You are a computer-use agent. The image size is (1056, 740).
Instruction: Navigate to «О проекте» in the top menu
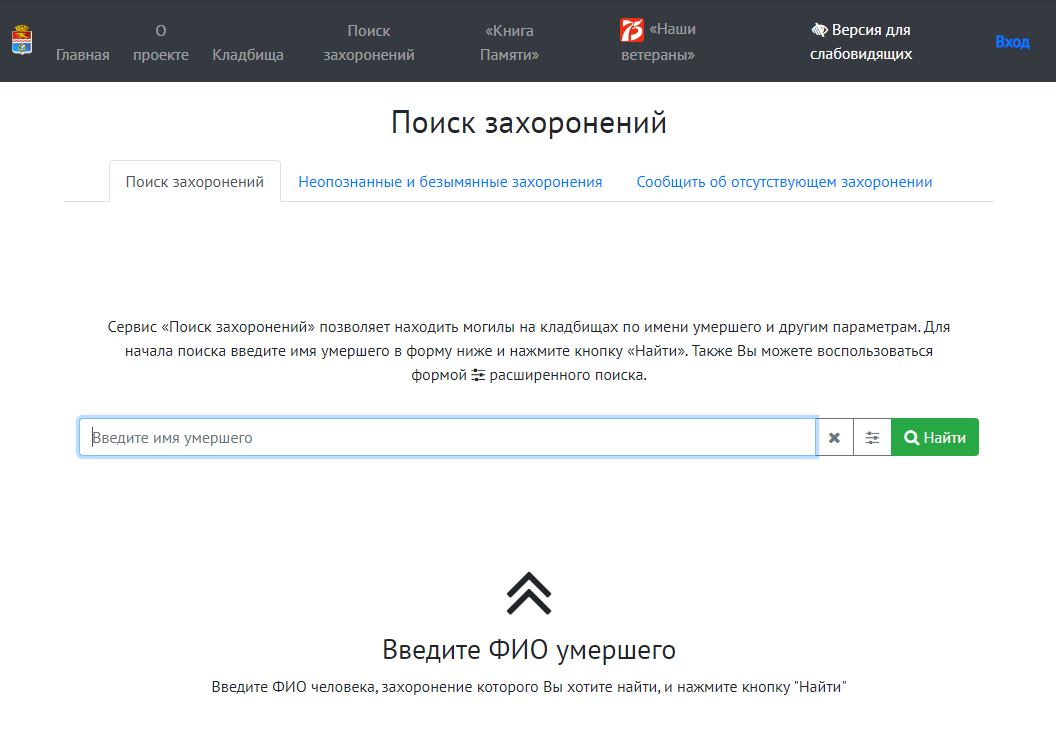tap(160, 42)
